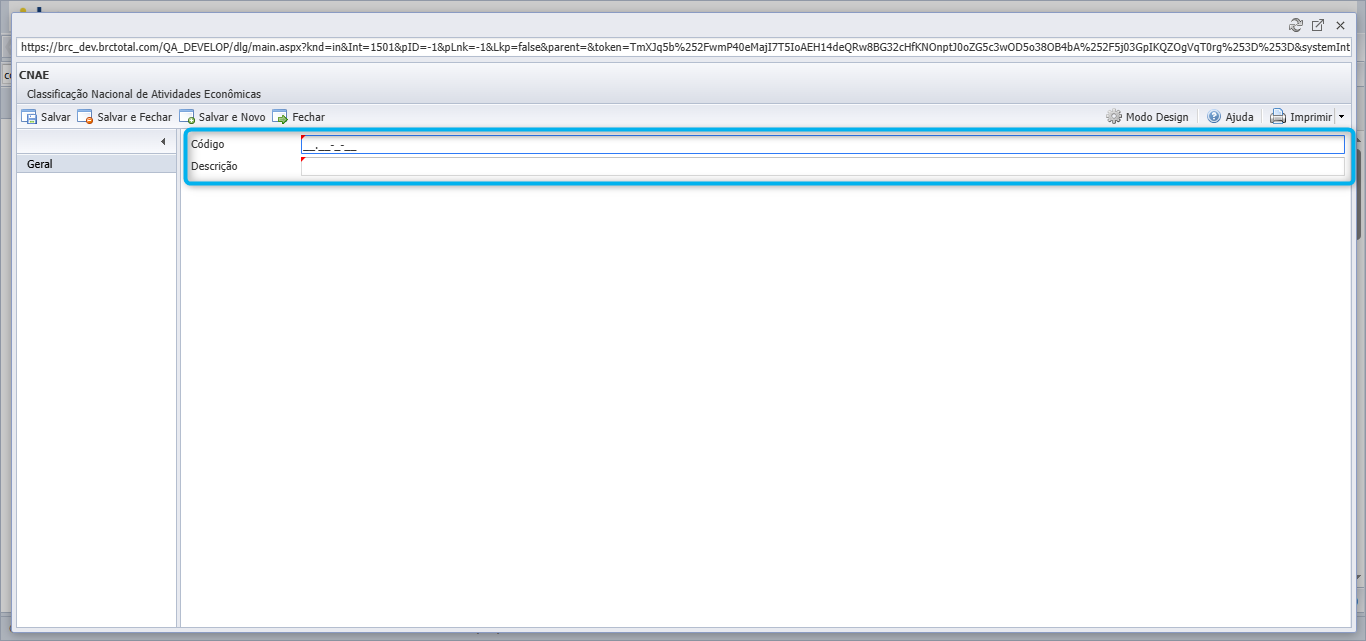Select Salvar e Novo toolbar button
Viewport: 1366px width, 641px height.
tap(223, 117)
